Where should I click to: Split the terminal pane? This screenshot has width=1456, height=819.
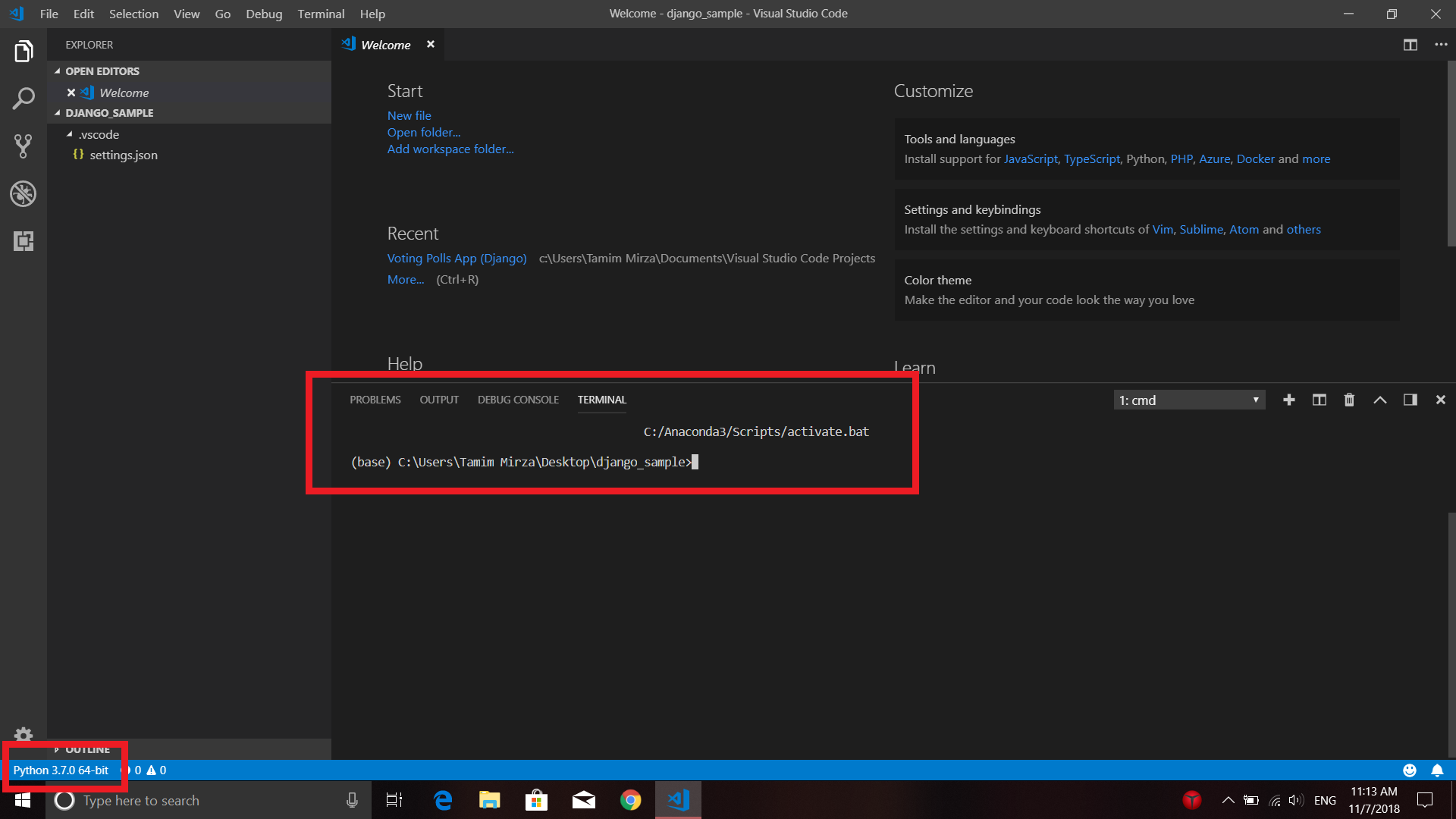tap(1319, 400)
